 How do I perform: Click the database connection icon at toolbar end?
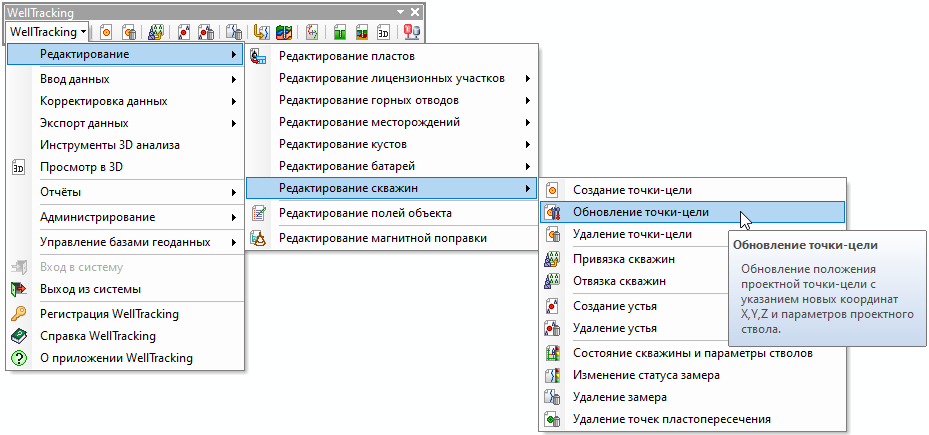411,32
